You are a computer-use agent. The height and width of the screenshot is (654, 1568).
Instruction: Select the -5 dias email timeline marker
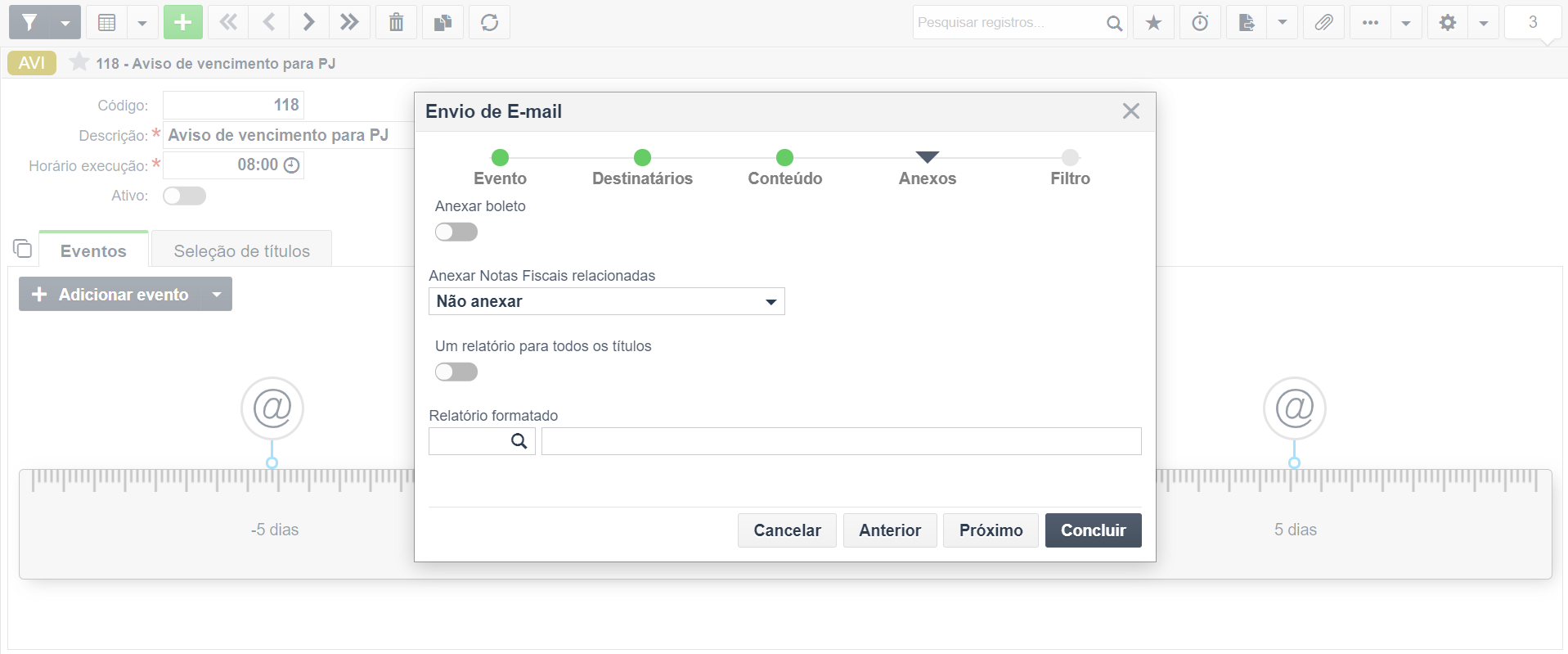272,408
